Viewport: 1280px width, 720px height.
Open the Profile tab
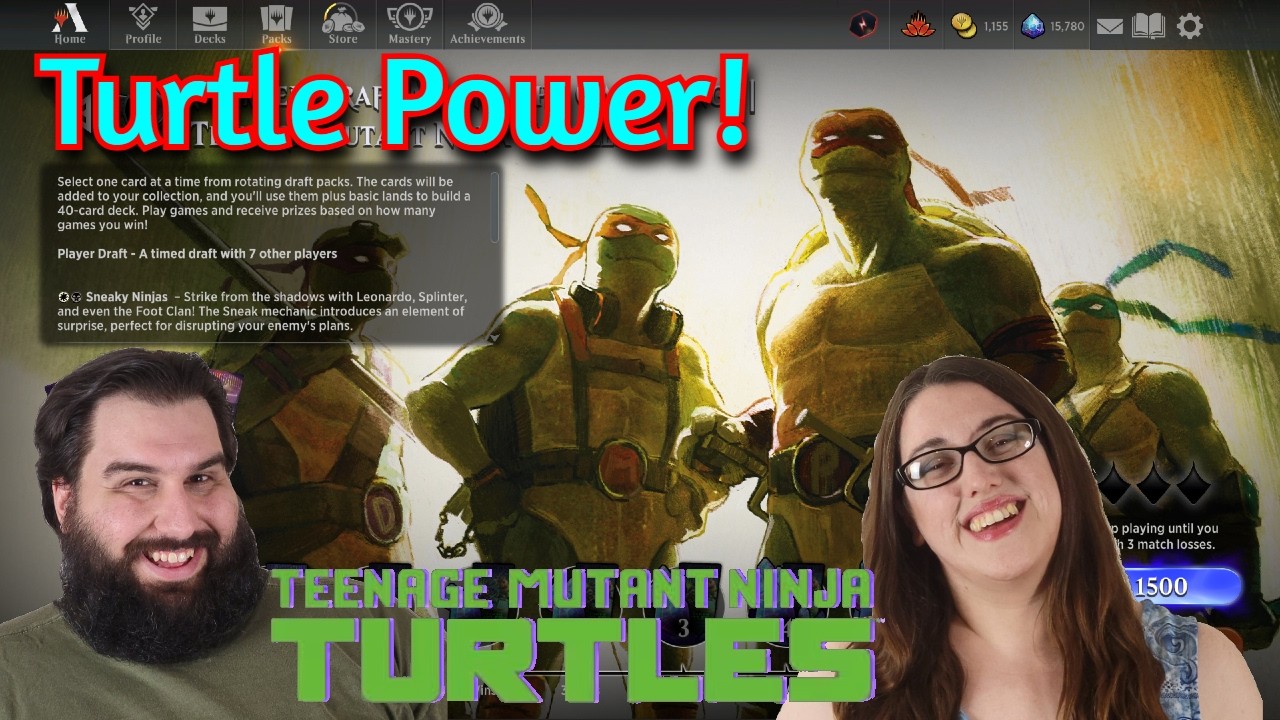tap(143, 24)
